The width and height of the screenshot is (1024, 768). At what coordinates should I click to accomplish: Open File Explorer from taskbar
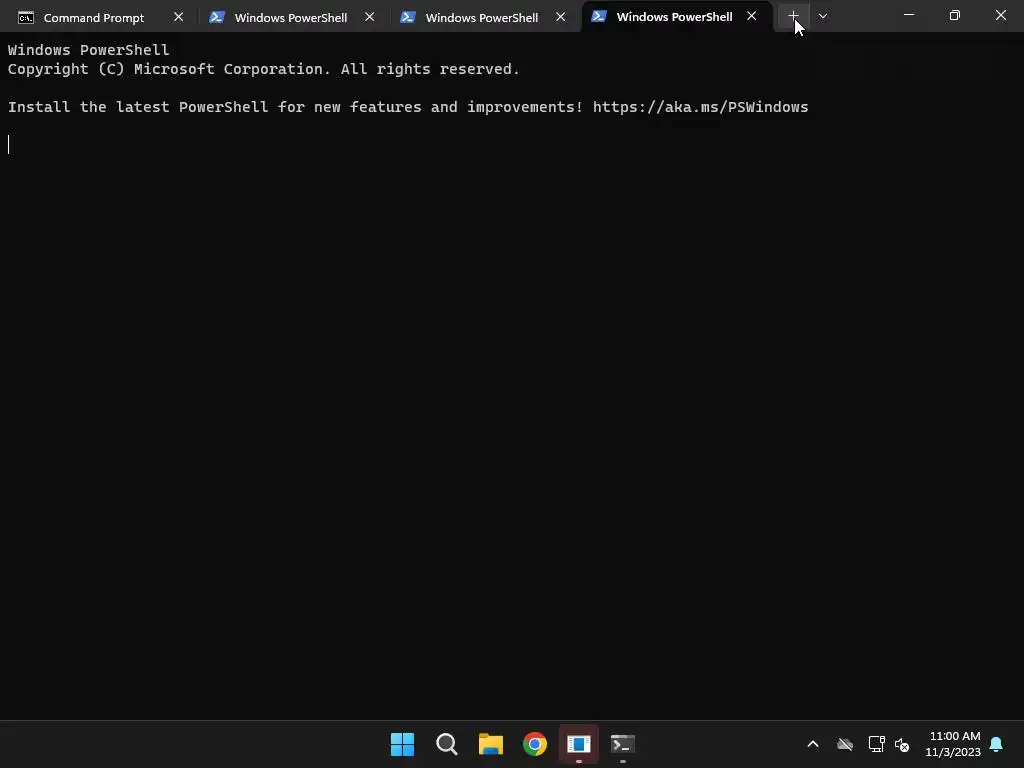tap(490, 744)
